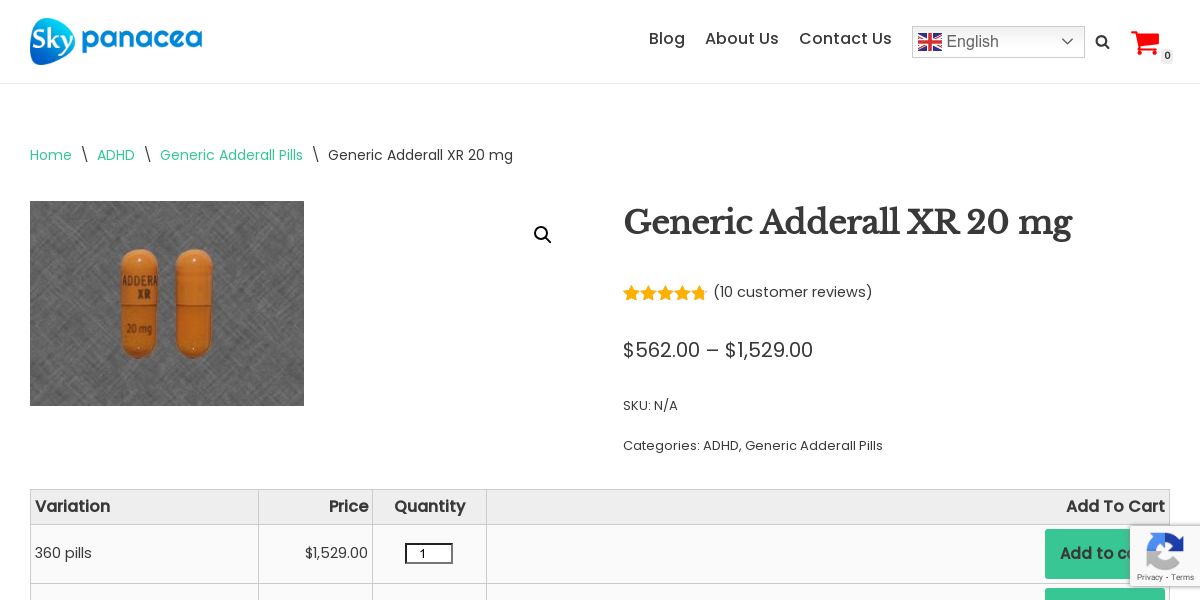This screenshot has width=1200, height=600.
Task: Click the Home breadcrumb link
Action: [x=51, y=155]
